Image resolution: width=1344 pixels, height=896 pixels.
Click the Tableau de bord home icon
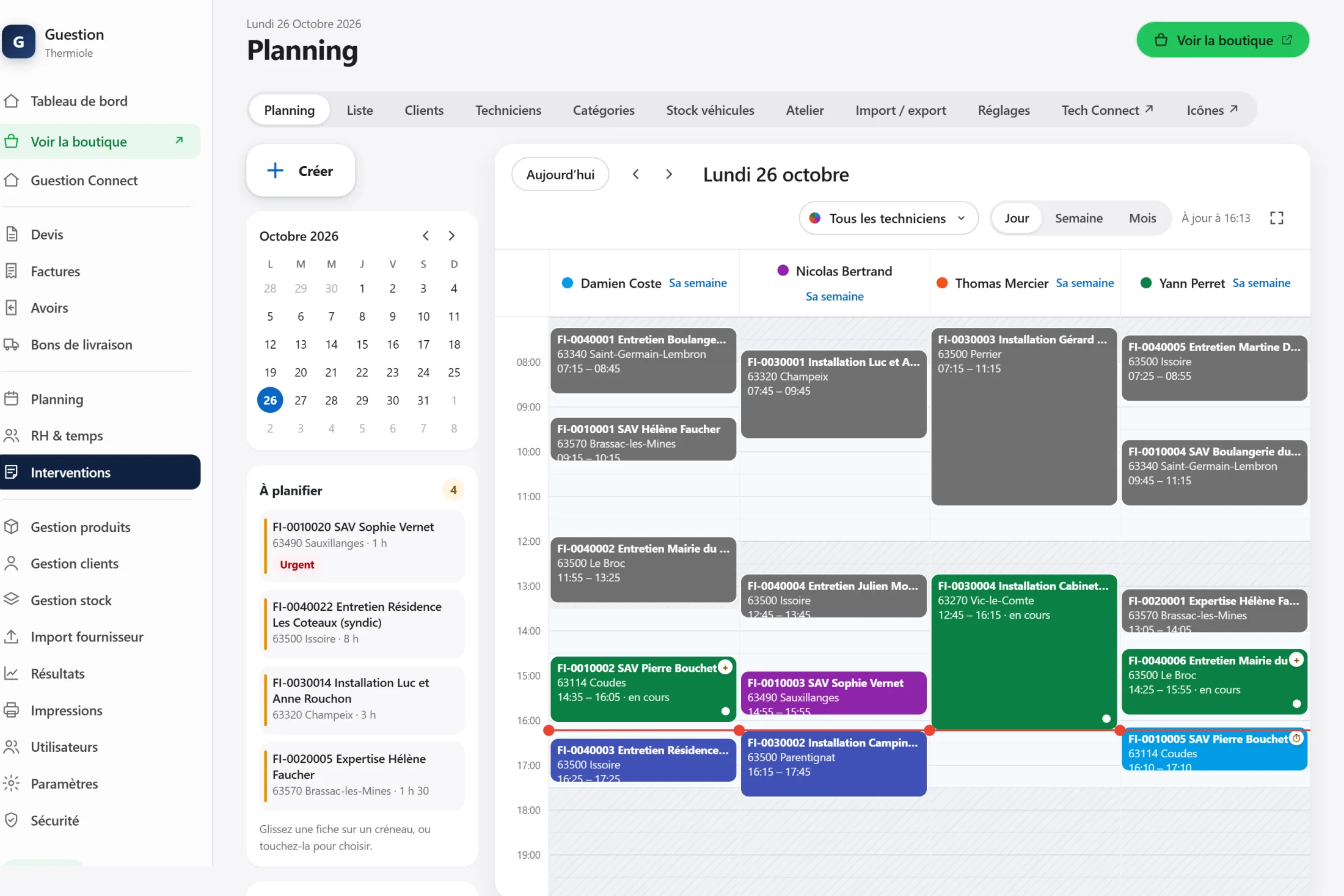click(x=11, y=101)
